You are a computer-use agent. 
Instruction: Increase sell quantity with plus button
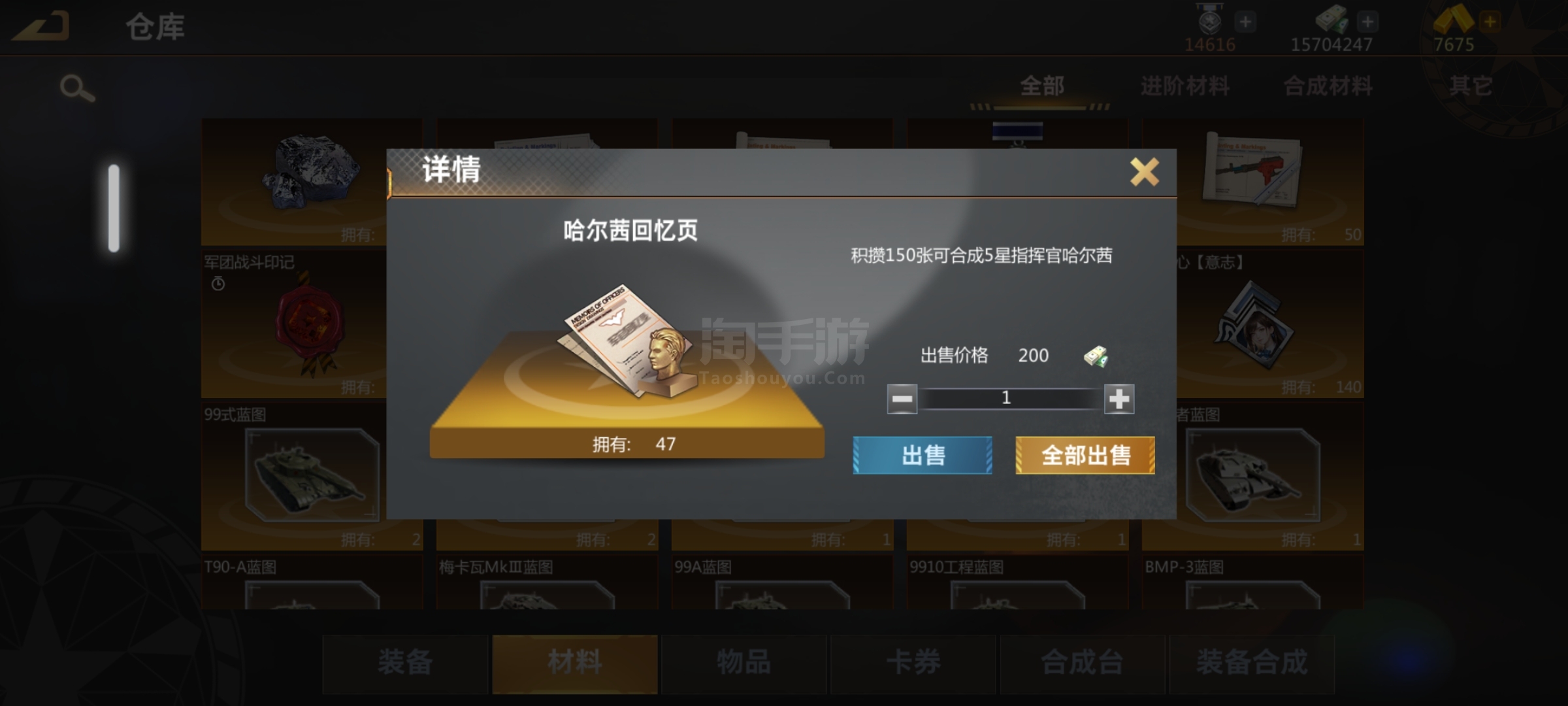click(1119, 399)
